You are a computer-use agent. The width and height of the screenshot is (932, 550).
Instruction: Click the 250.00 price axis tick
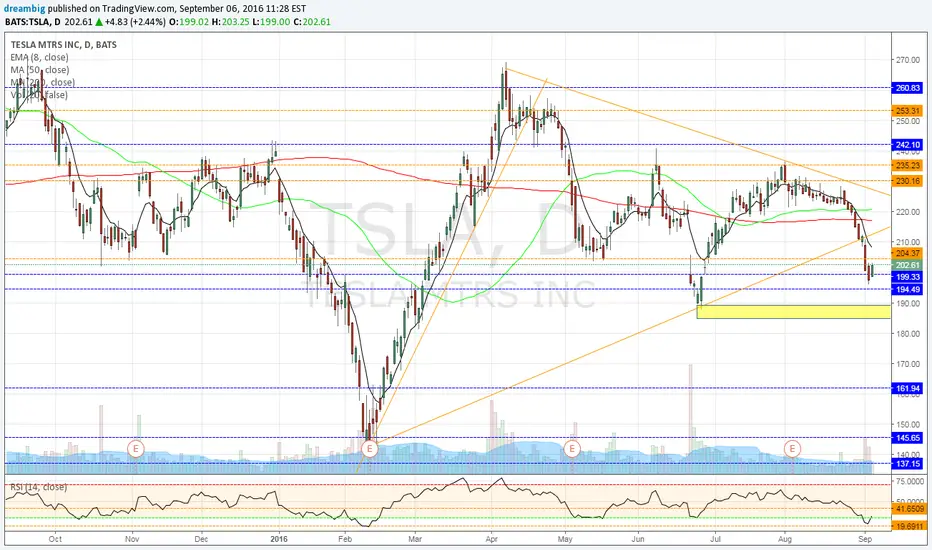[908, 121]
